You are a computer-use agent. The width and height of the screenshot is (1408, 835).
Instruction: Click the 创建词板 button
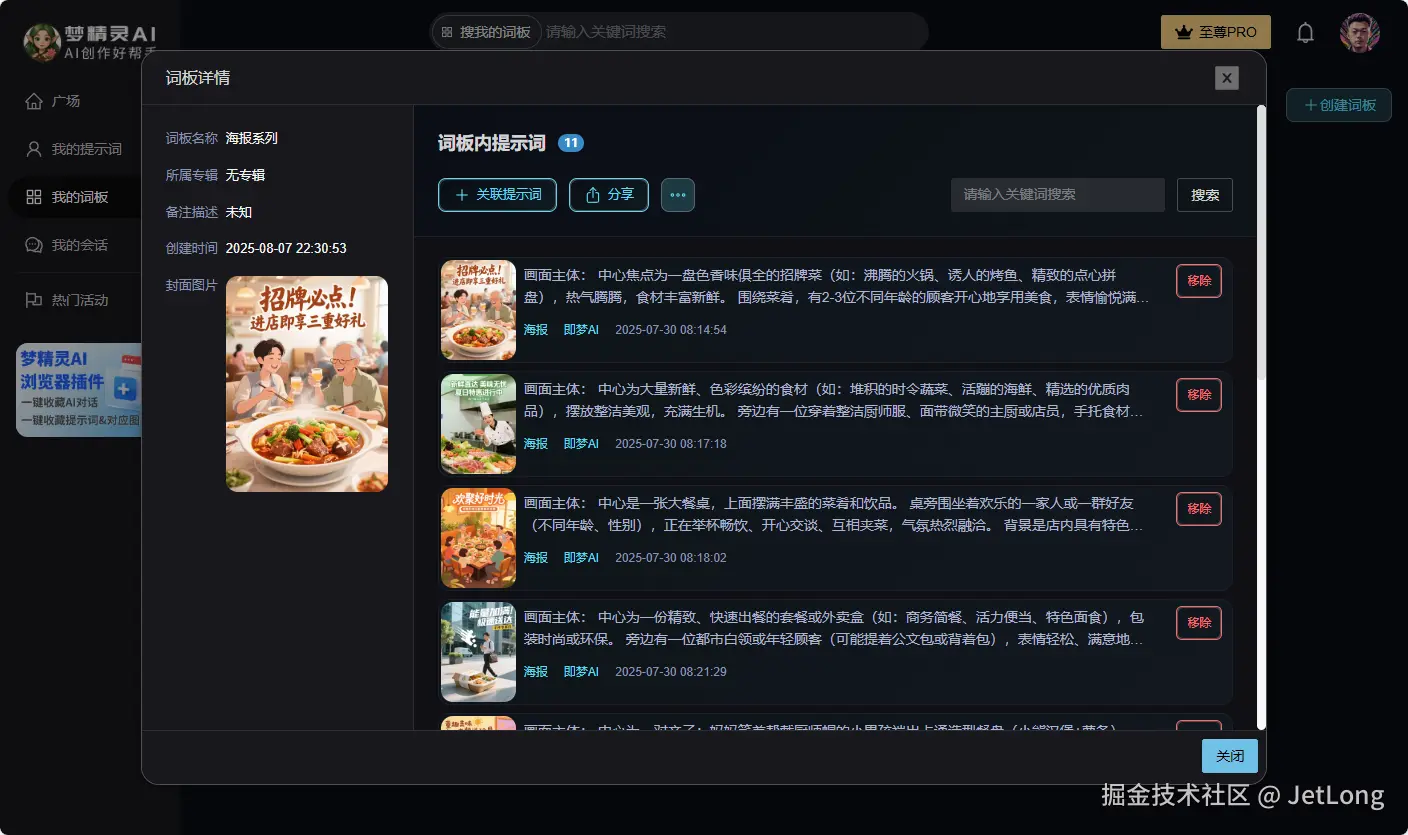click(x=1338, y=105)
